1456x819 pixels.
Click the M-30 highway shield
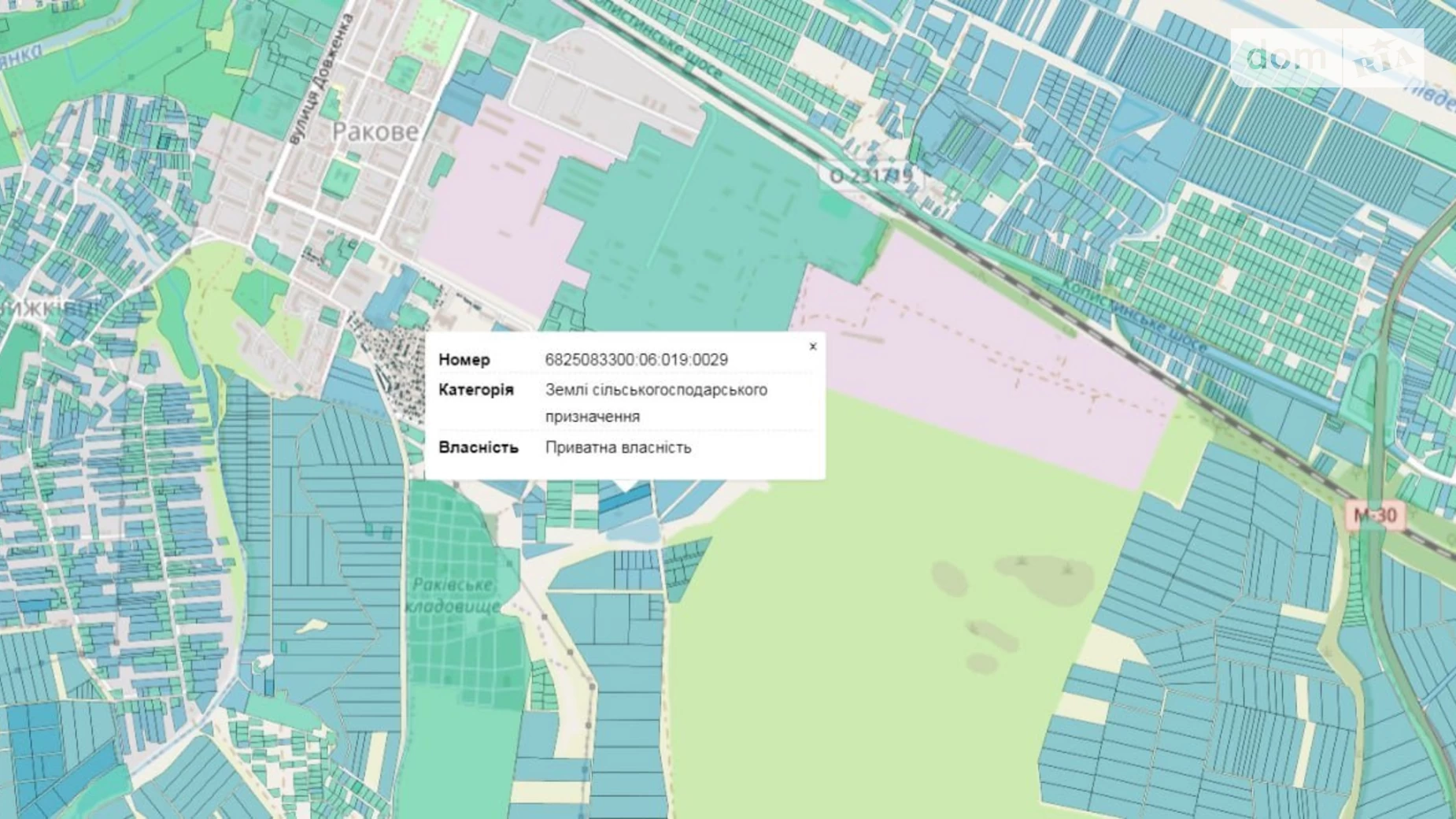pos(1374,516)
